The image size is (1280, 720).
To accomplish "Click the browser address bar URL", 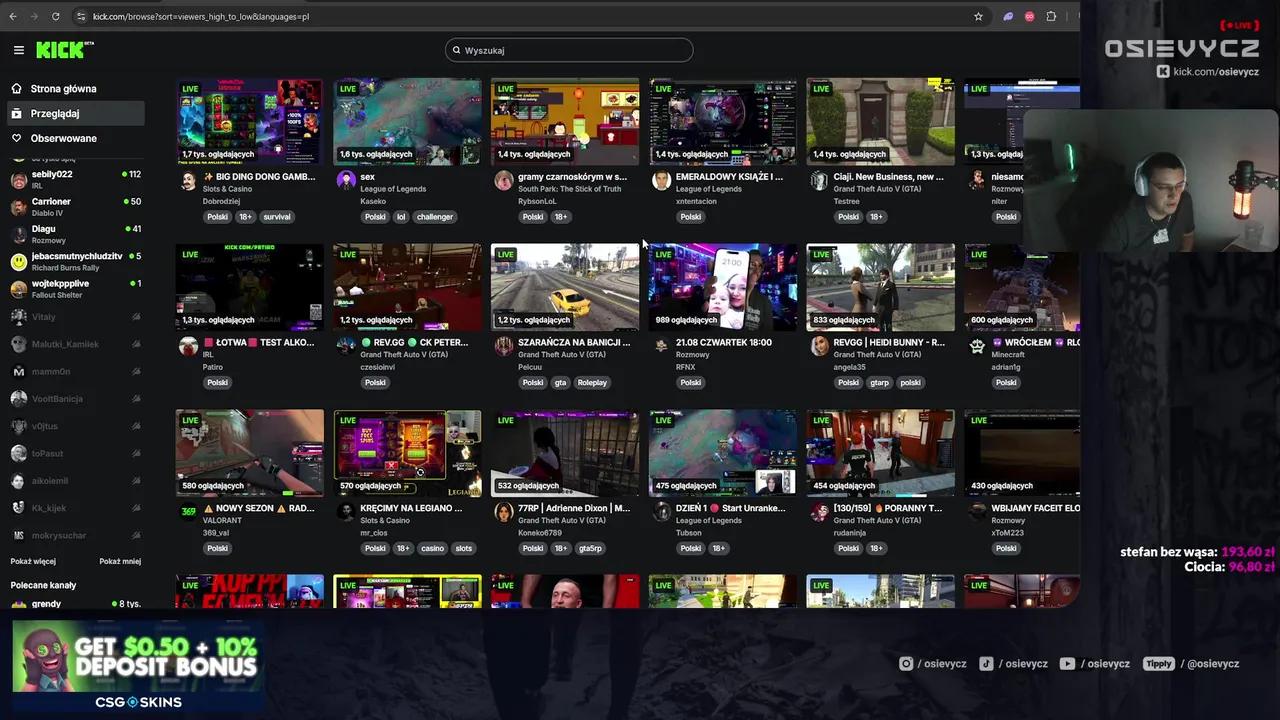I will click(200, 16).
